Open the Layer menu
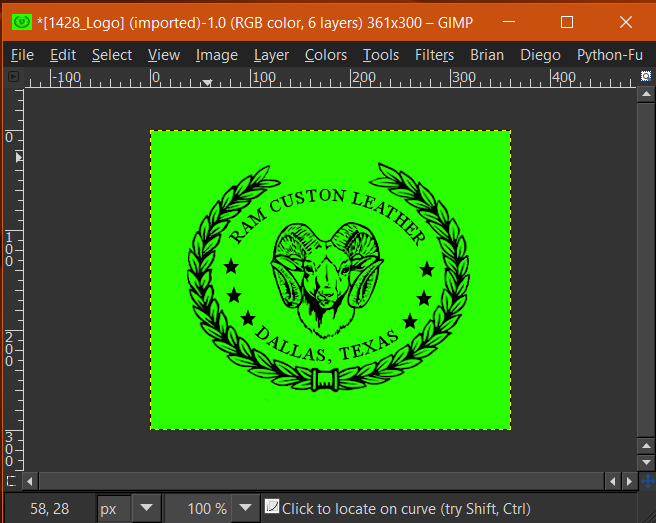The width and height of the screenshot is (656, 523). [271, 55]
